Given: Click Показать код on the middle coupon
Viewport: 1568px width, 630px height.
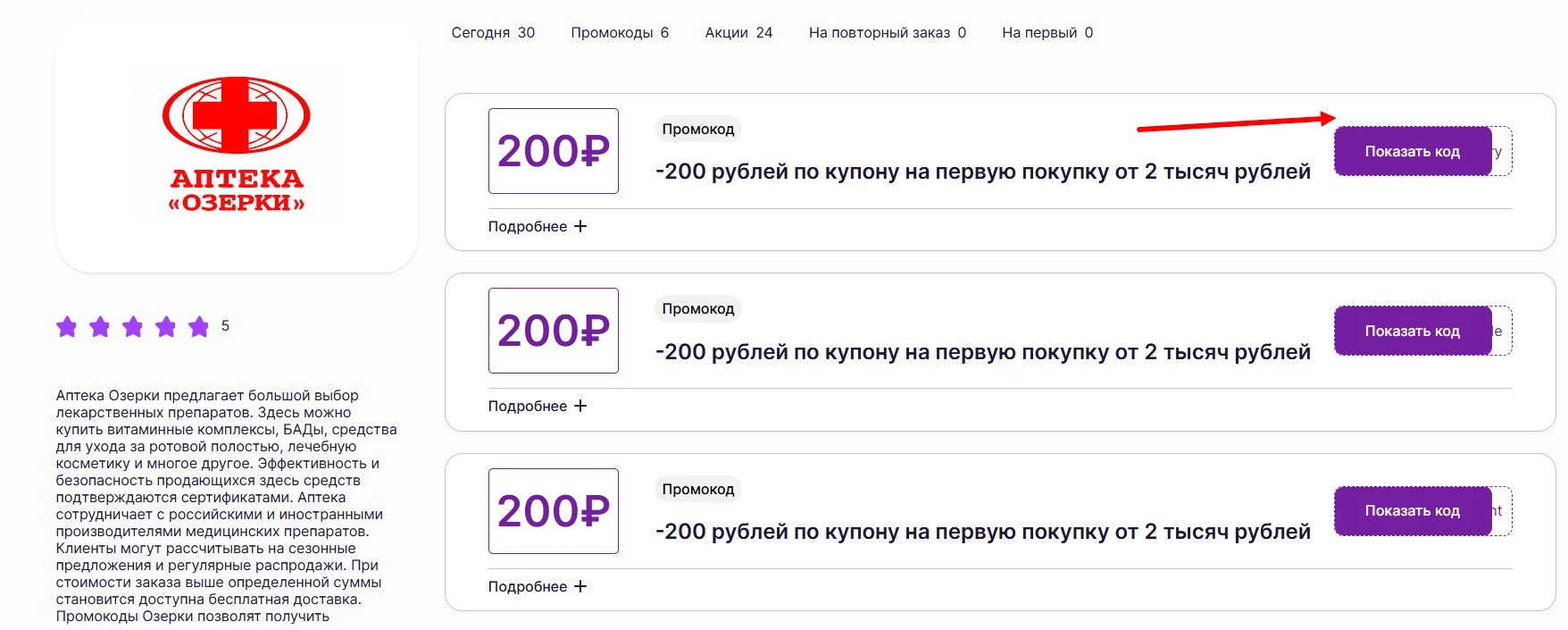Looking at the screenshot, I should click(1411, 331).
